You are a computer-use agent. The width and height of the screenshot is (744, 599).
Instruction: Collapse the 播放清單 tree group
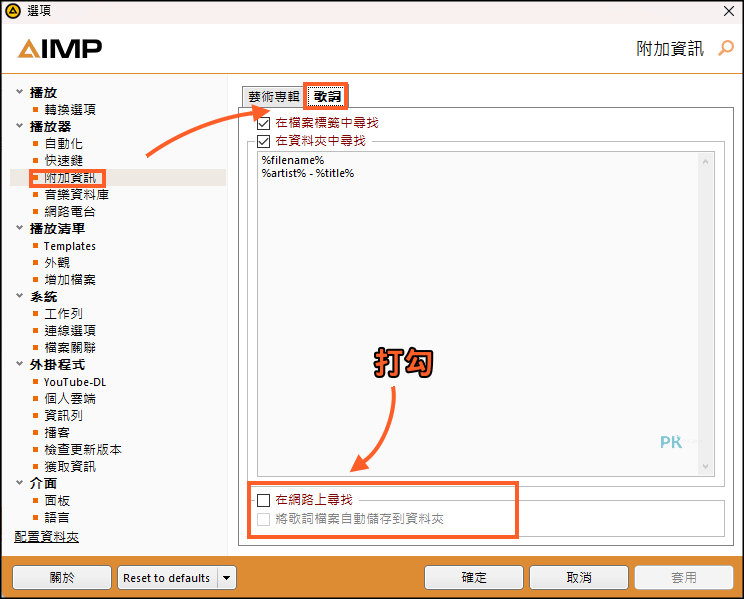[19, 228]
